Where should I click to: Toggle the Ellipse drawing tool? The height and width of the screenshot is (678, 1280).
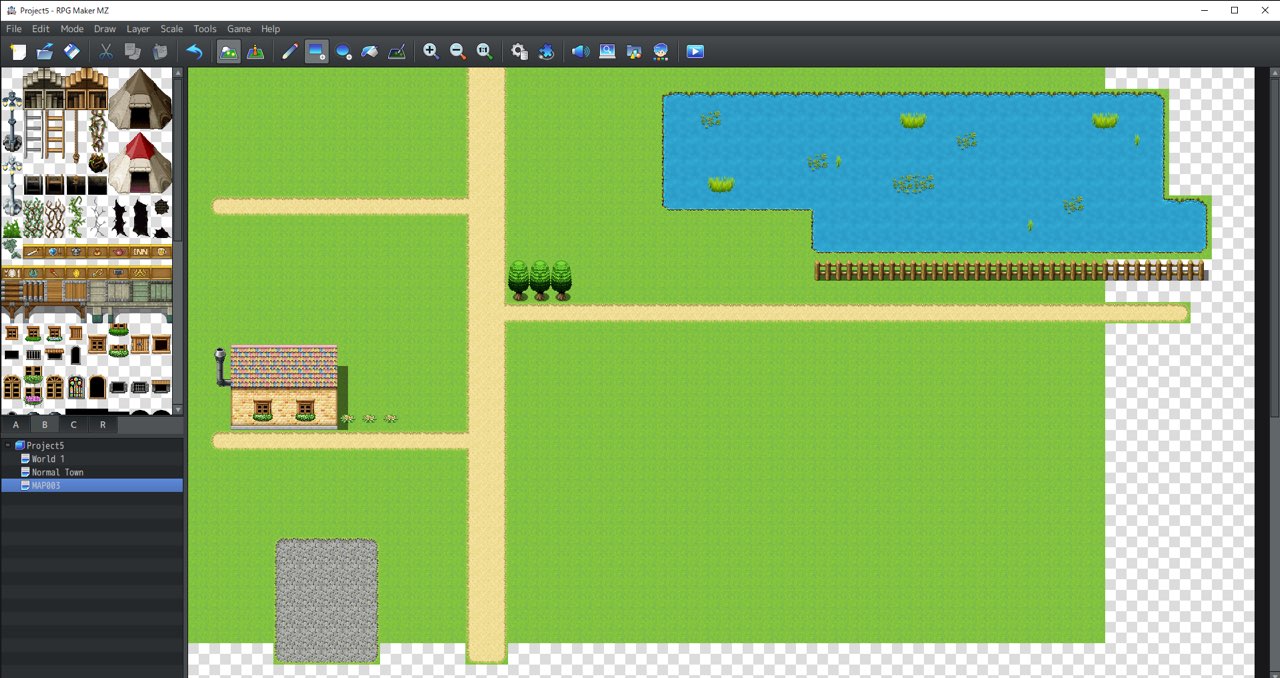click(344, 51)
